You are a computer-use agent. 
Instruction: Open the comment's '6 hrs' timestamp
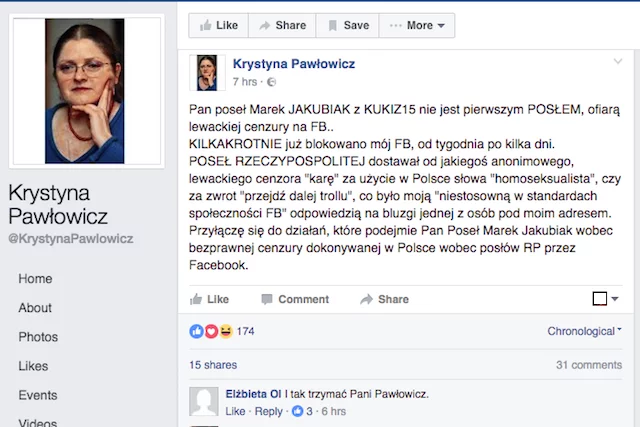[x=333, y=411]
